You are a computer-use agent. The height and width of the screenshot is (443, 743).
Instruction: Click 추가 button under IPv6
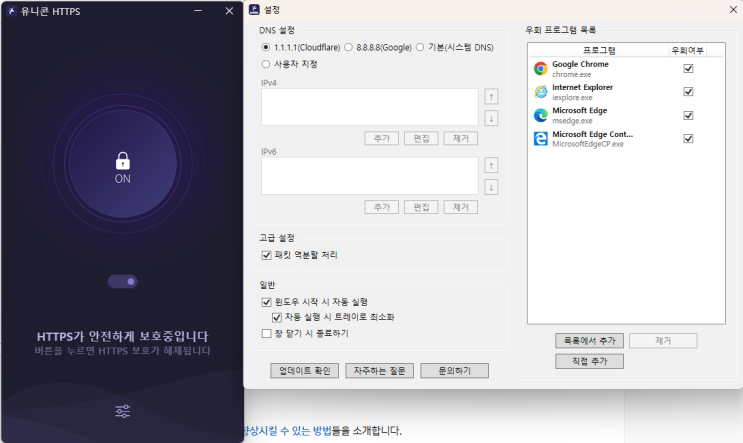[381, 207]
